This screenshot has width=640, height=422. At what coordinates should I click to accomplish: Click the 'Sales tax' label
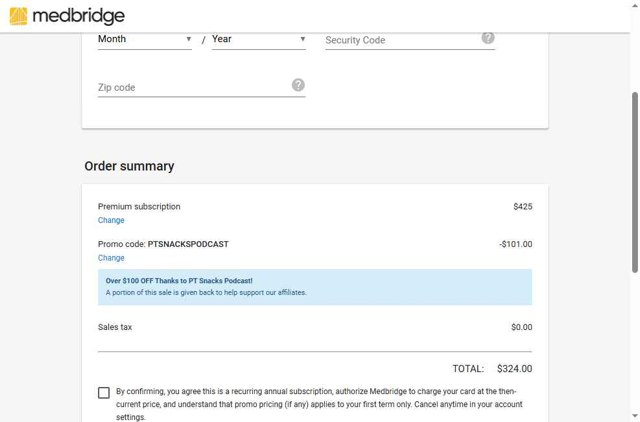point(115,327)
